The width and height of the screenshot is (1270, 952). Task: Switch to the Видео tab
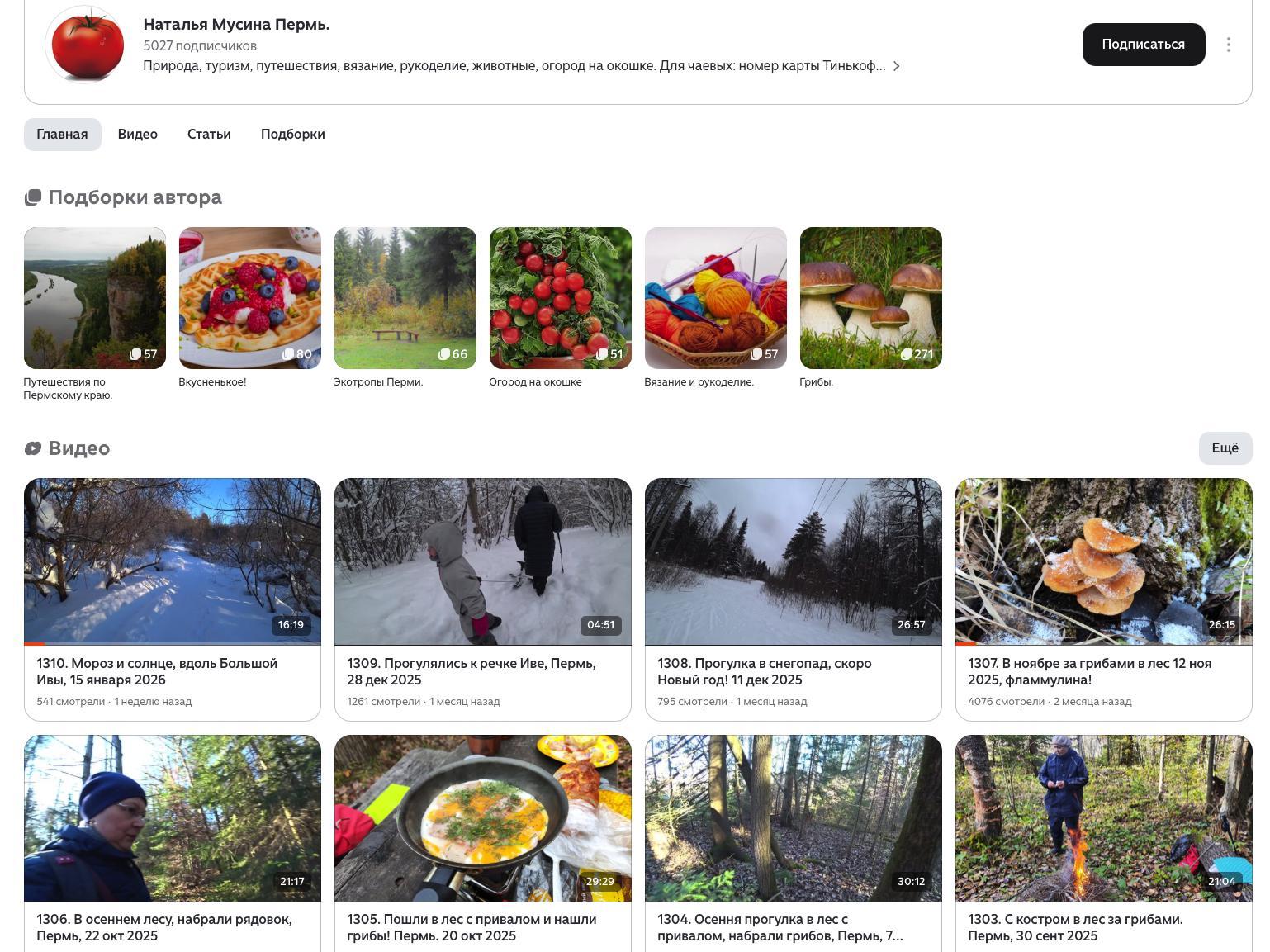137,135
